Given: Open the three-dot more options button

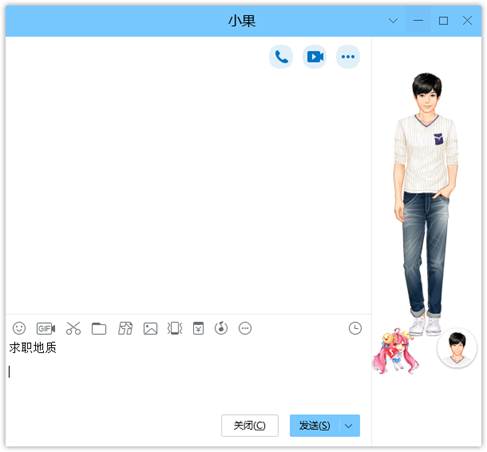Looking at the screenshot, I should click(348, 57).
